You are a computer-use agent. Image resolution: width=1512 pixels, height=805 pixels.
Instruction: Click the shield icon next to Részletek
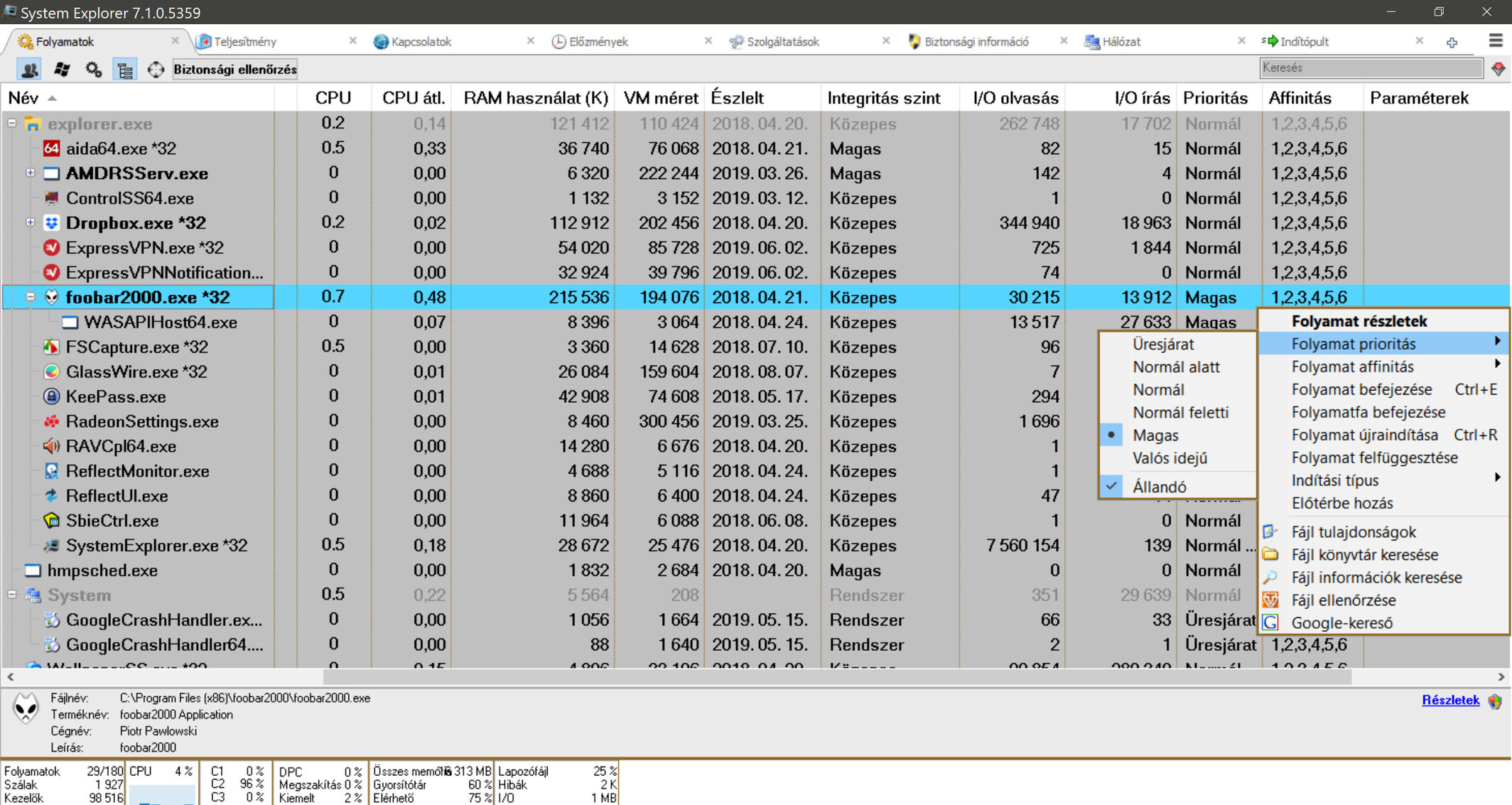click(x=1495, y=701)
